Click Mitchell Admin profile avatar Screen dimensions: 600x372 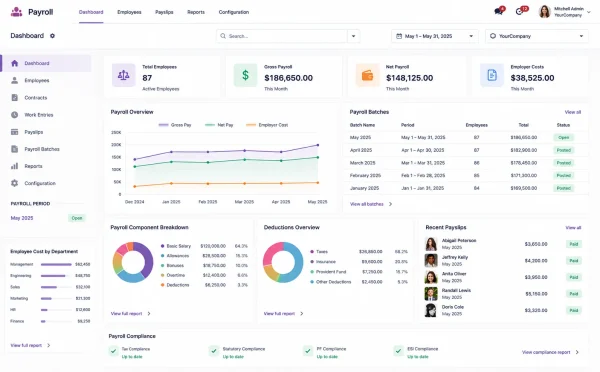coord(545,12)
